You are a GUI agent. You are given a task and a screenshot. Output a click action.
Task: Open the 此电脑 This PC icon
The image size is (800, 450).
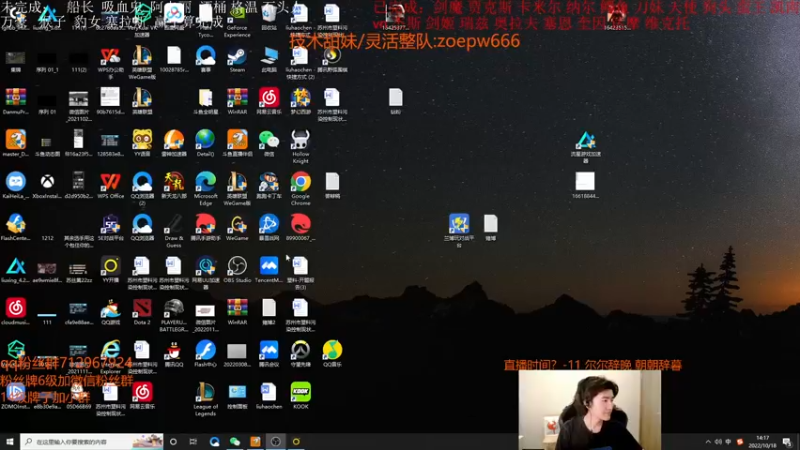[269, 60]
